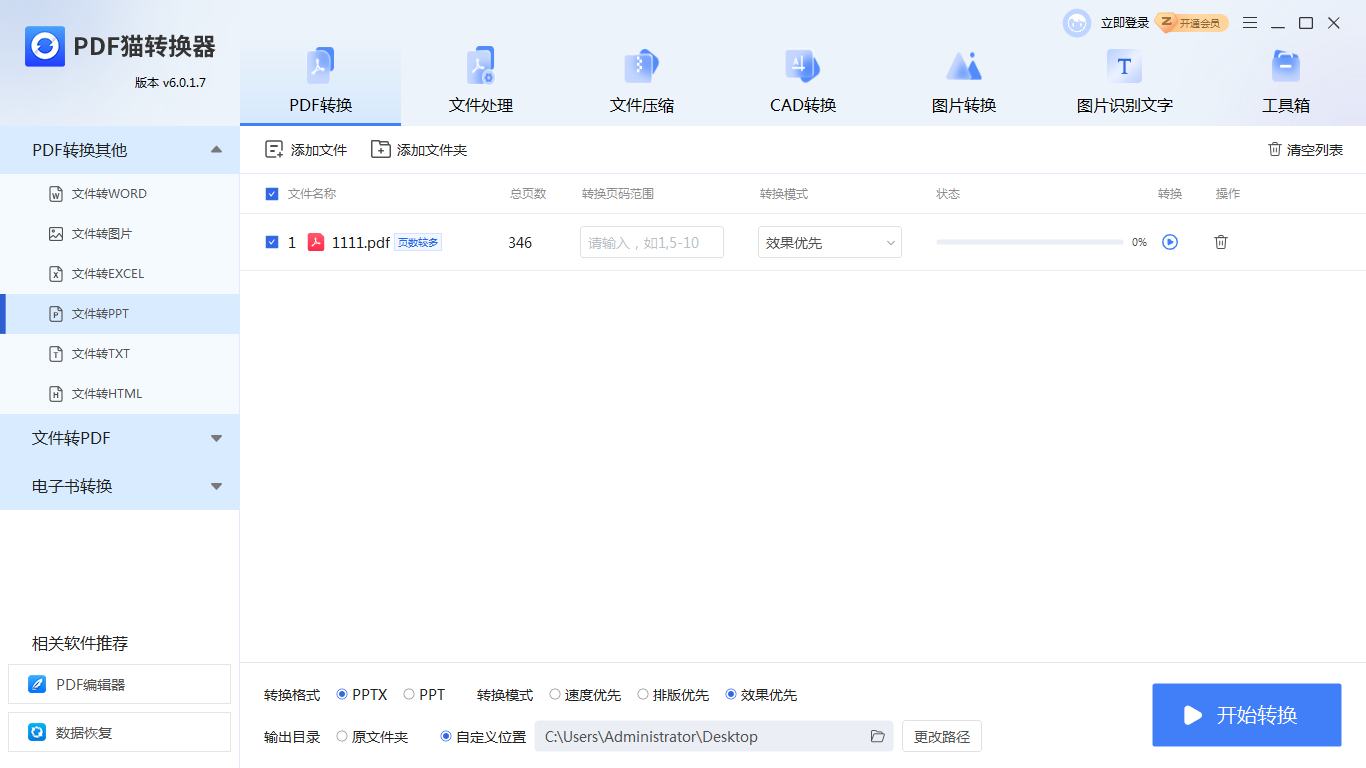Expand the 电子书转换 section
This screenshot has width=1366, height=768.
pos(120,486)
